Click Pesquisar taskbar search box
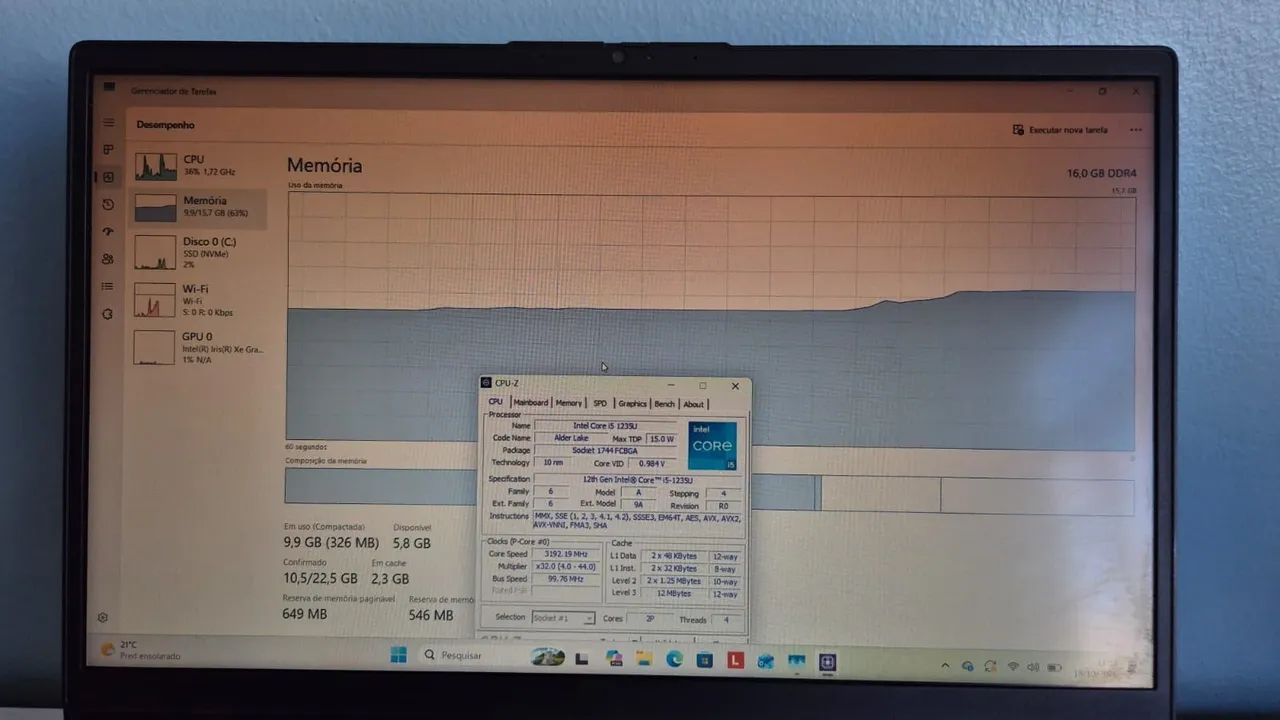 pyautogui.click(x=462, y=656)
